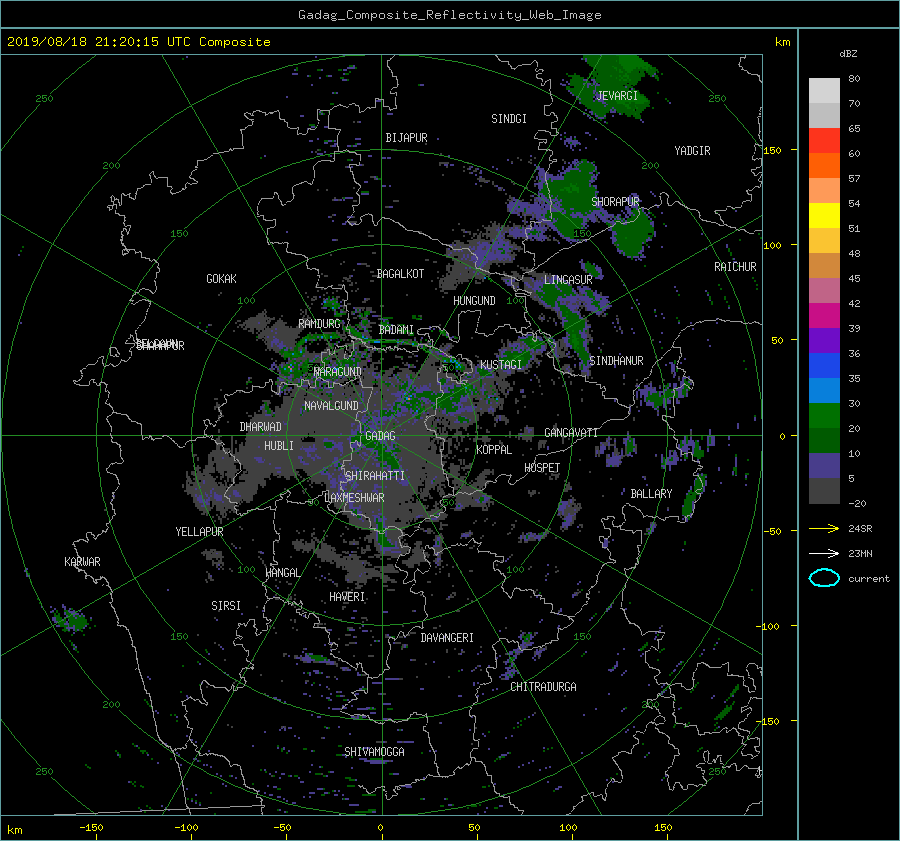Screen dimensions: 900x841
Task: Click the BAGALKOT city label
Action: [x=400, y=274]
